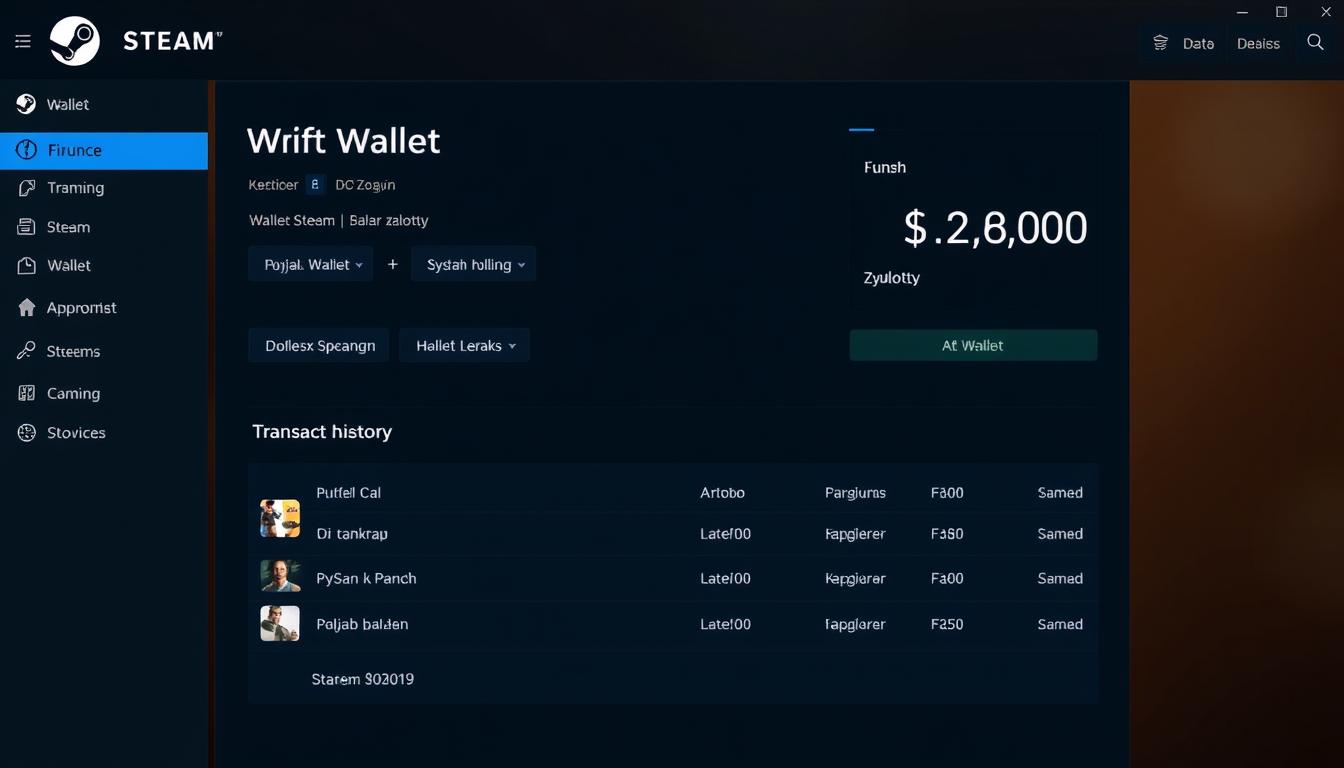Select the Data menu item
Image resolution: width=1344 pixels, height=768 pixels.
point(1197,43)
